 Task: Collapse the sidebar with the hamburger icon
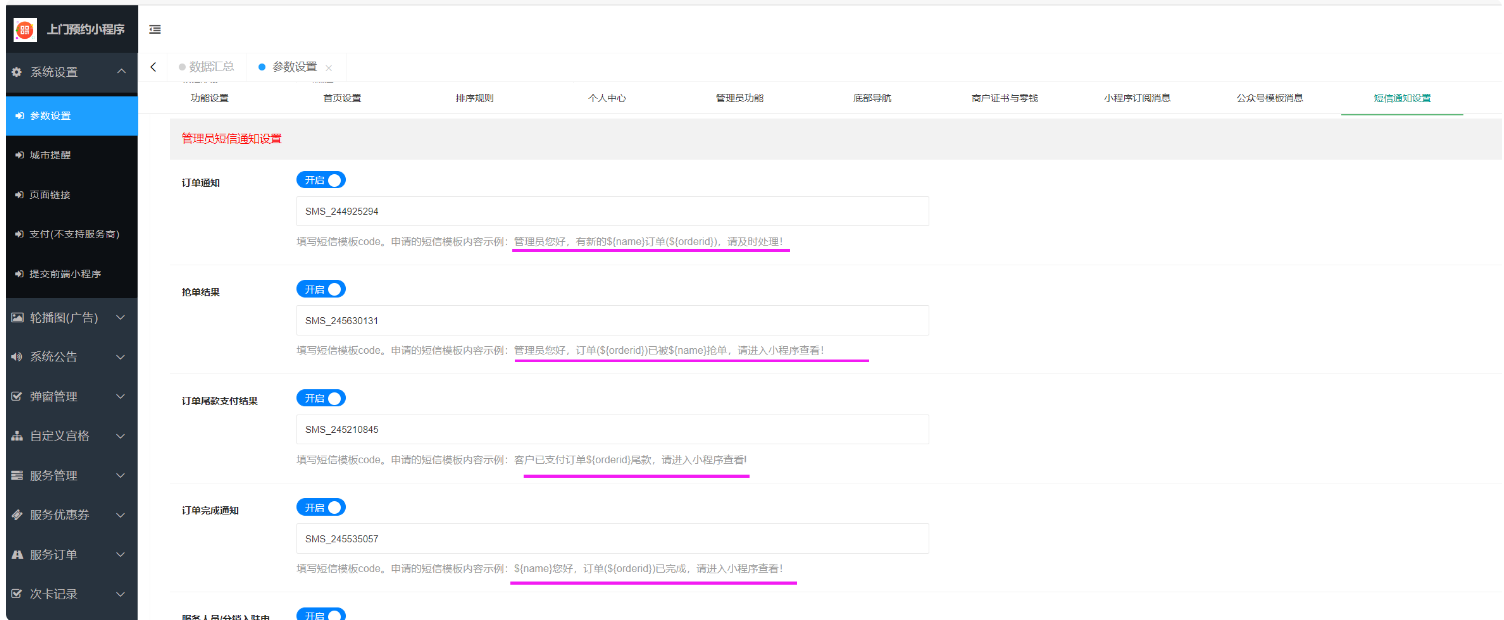[155, 30]
